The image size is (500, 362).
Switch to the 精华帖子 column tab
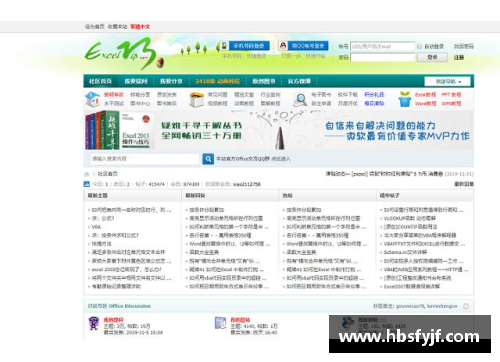(x=390, y=196)
